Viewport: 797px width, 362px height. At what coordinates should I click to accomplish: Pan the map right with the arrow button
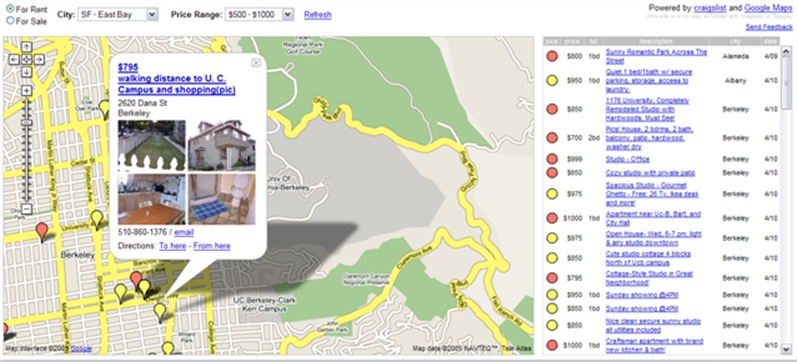coord(39,59)
